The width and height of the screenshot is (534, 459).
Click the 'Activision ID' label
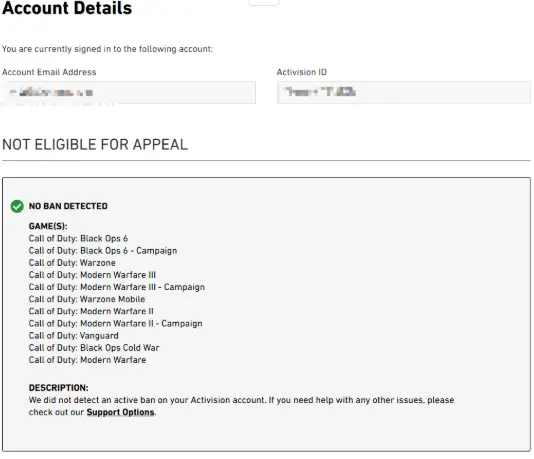pyautogui.click(x=302, y=72)
